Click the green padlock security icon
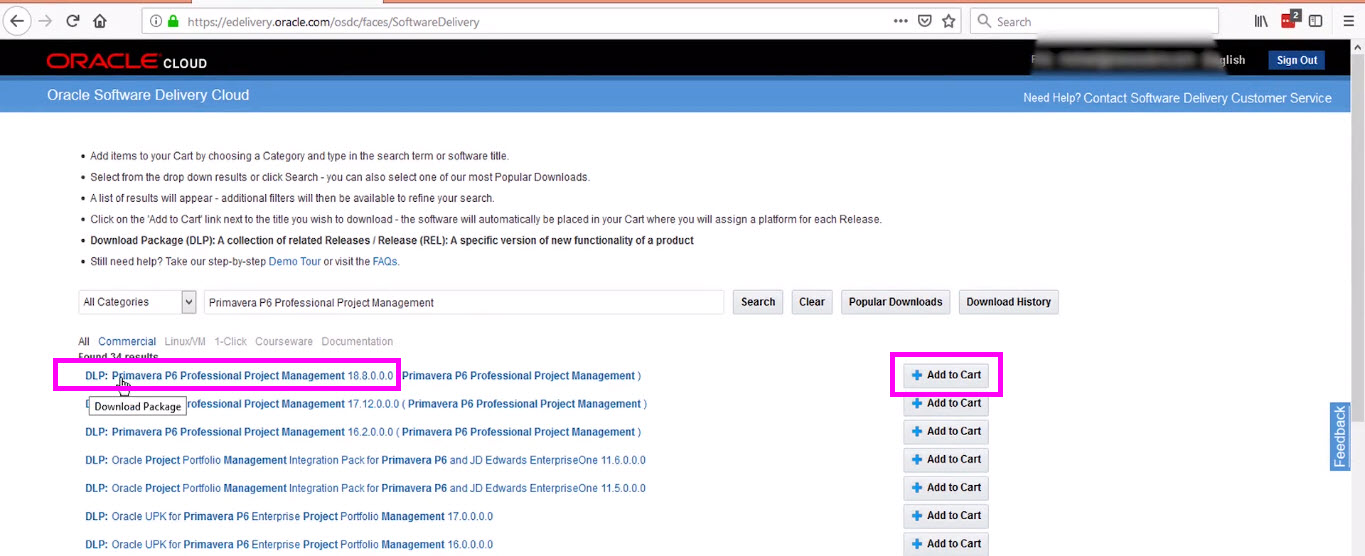Viewport: 1365px width, 556px height. pyautogui.click(x=173, y=21)
